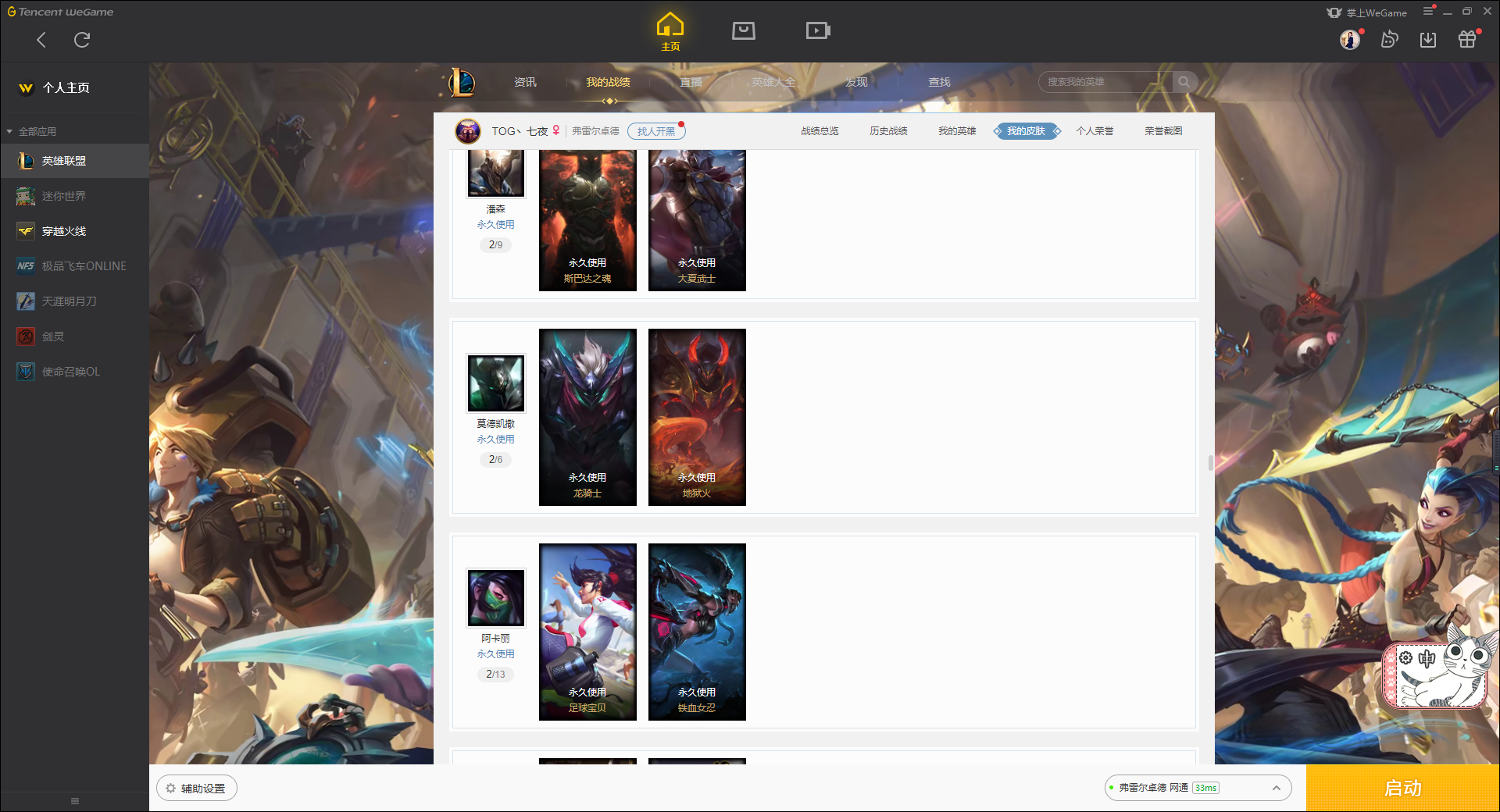Click the 启动 launch button

[1402, 789]
